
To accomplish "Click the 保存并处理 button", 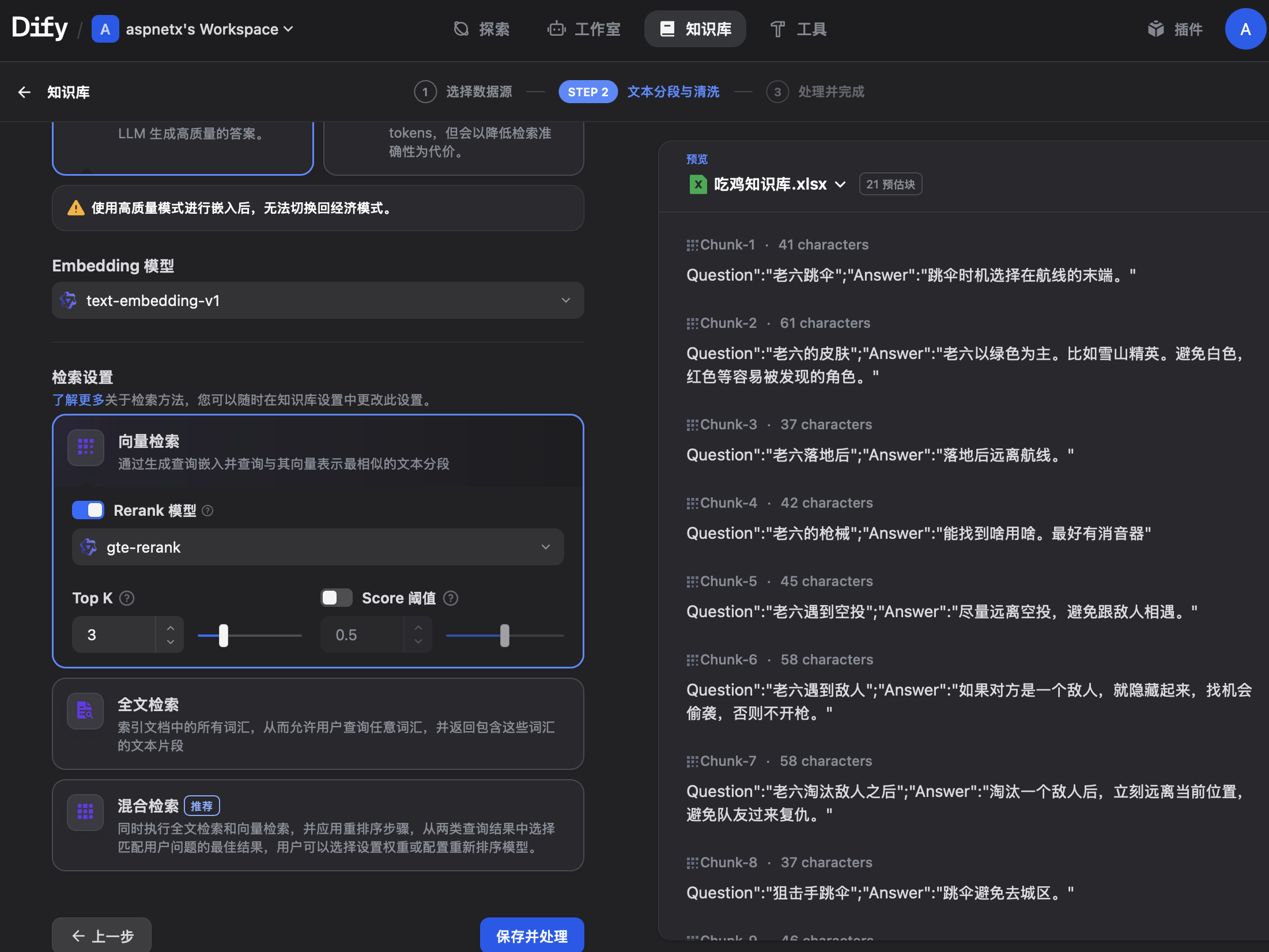I will click(x=531, y=935).
